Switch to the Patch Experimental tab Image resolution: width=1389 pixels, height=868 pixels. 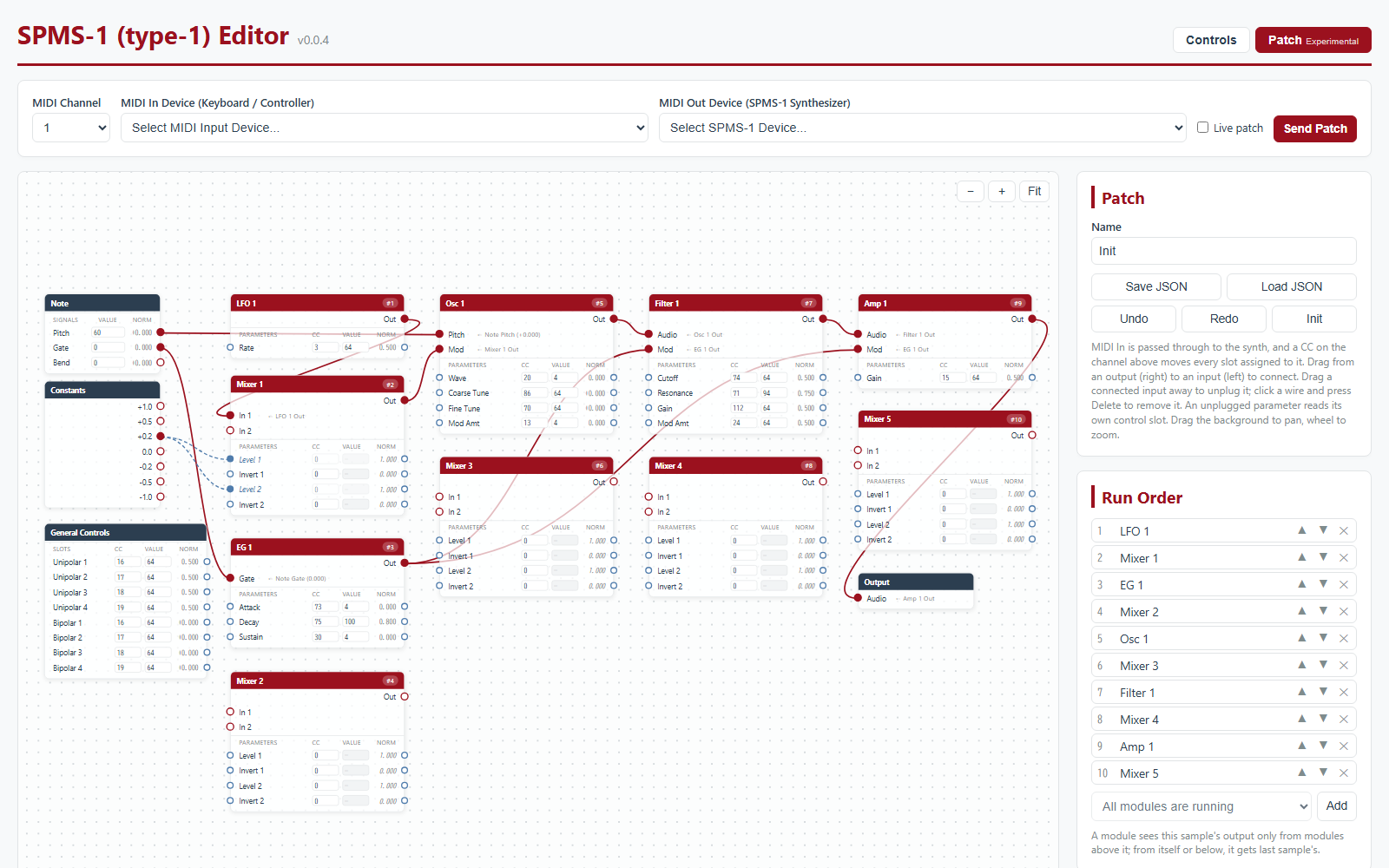click(x=1313, y=40)
